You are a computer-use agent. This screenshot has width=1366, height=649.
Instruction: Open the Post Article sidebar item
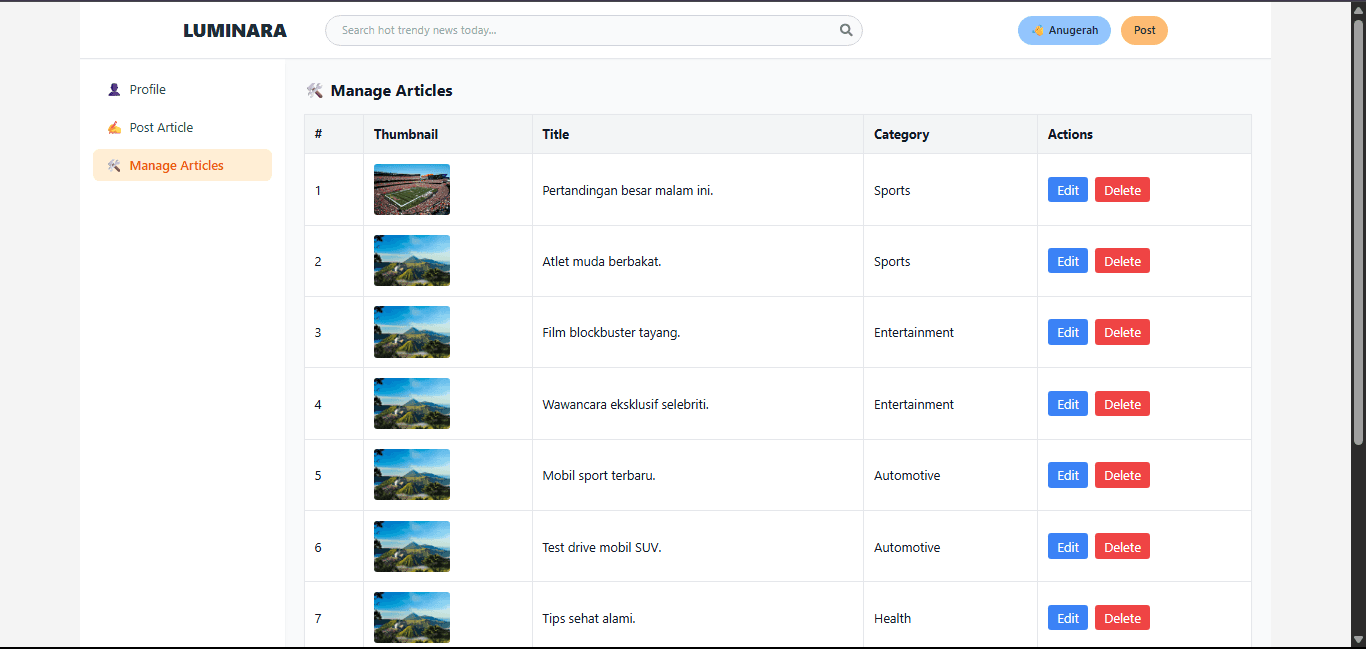161,128
